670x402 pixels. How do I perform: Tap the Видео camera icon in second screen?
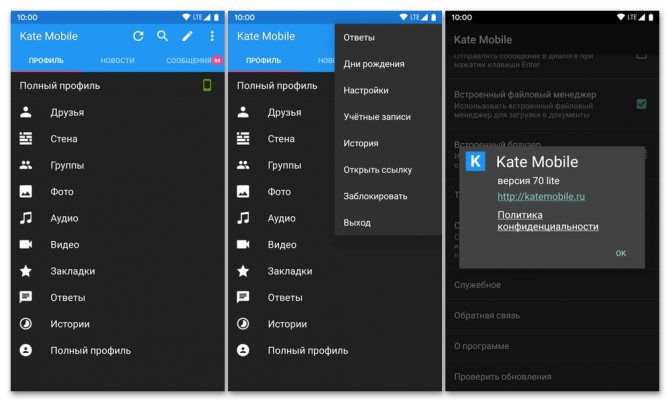tap(243, 244)
